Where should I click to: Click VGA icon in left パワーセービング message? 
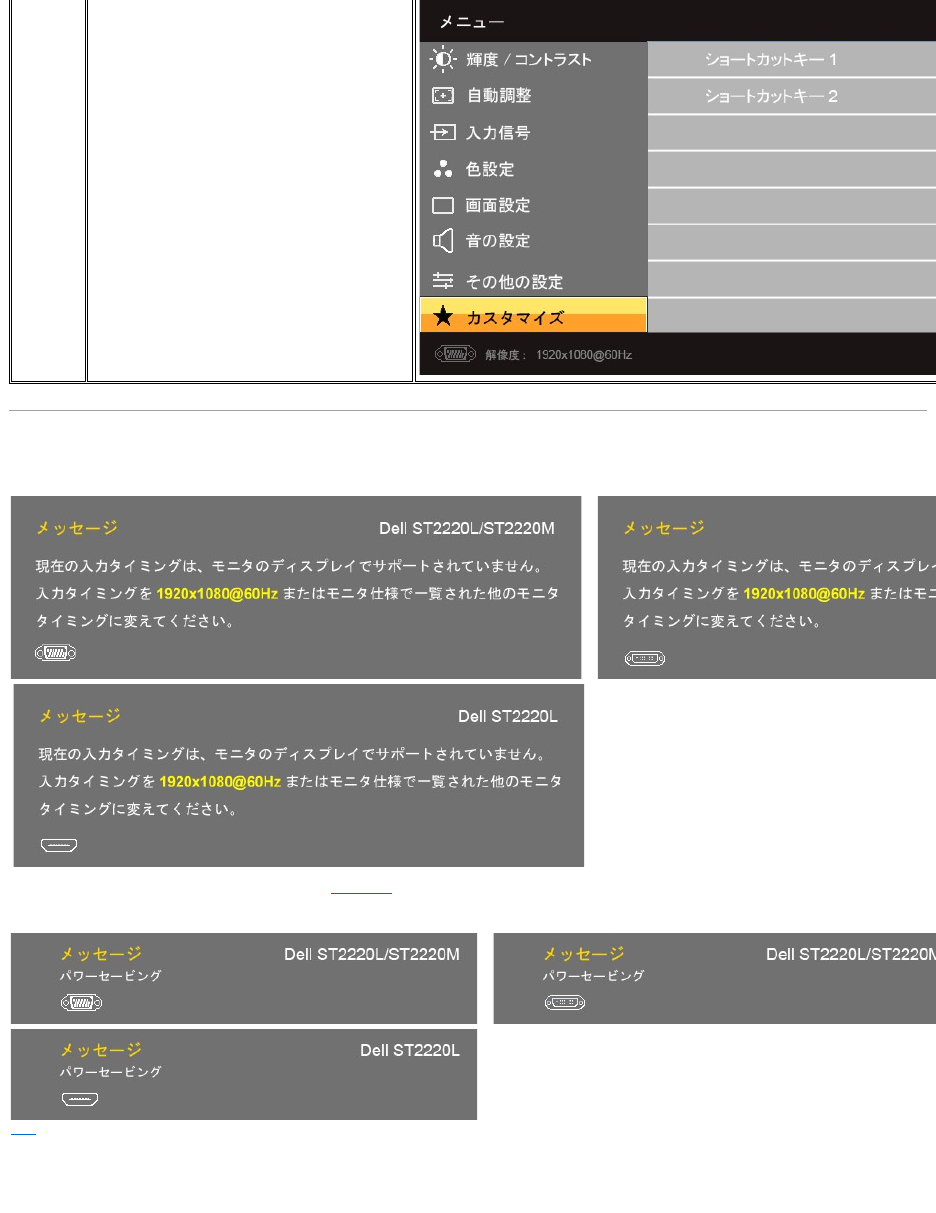pyautogui.click(x=81, y=1002)
